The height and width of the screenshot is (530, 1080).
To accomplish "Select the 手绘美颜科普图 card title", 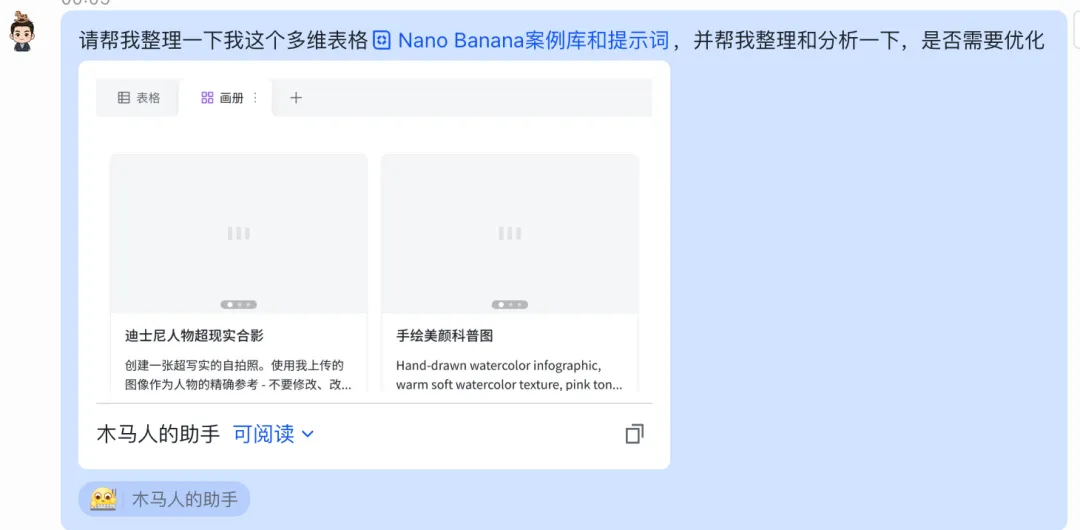I will [x=445, y=336].
